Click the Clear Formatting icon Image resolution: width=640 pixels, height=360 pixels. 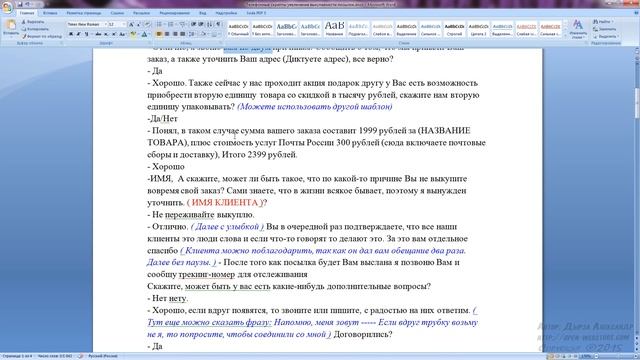[x=147, y=24]
